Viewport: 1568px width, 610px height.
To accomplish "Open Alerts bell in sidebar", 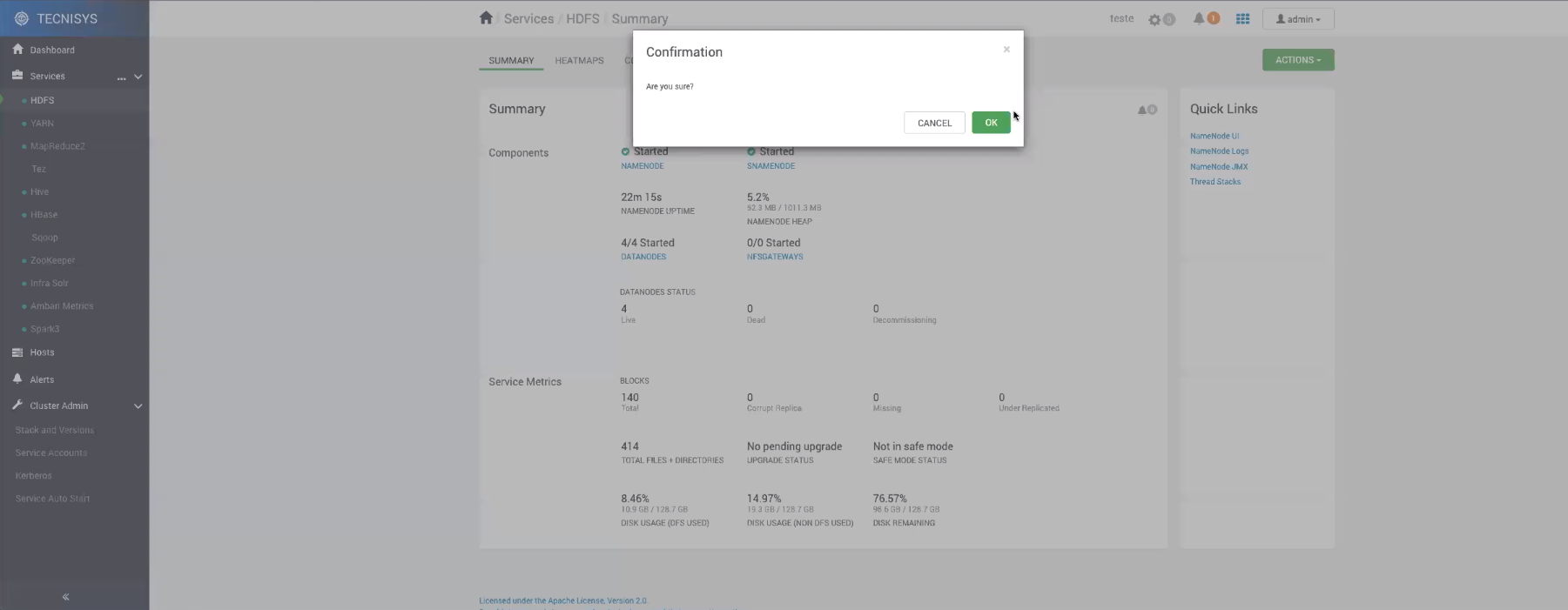I will (x=17, y=379).
